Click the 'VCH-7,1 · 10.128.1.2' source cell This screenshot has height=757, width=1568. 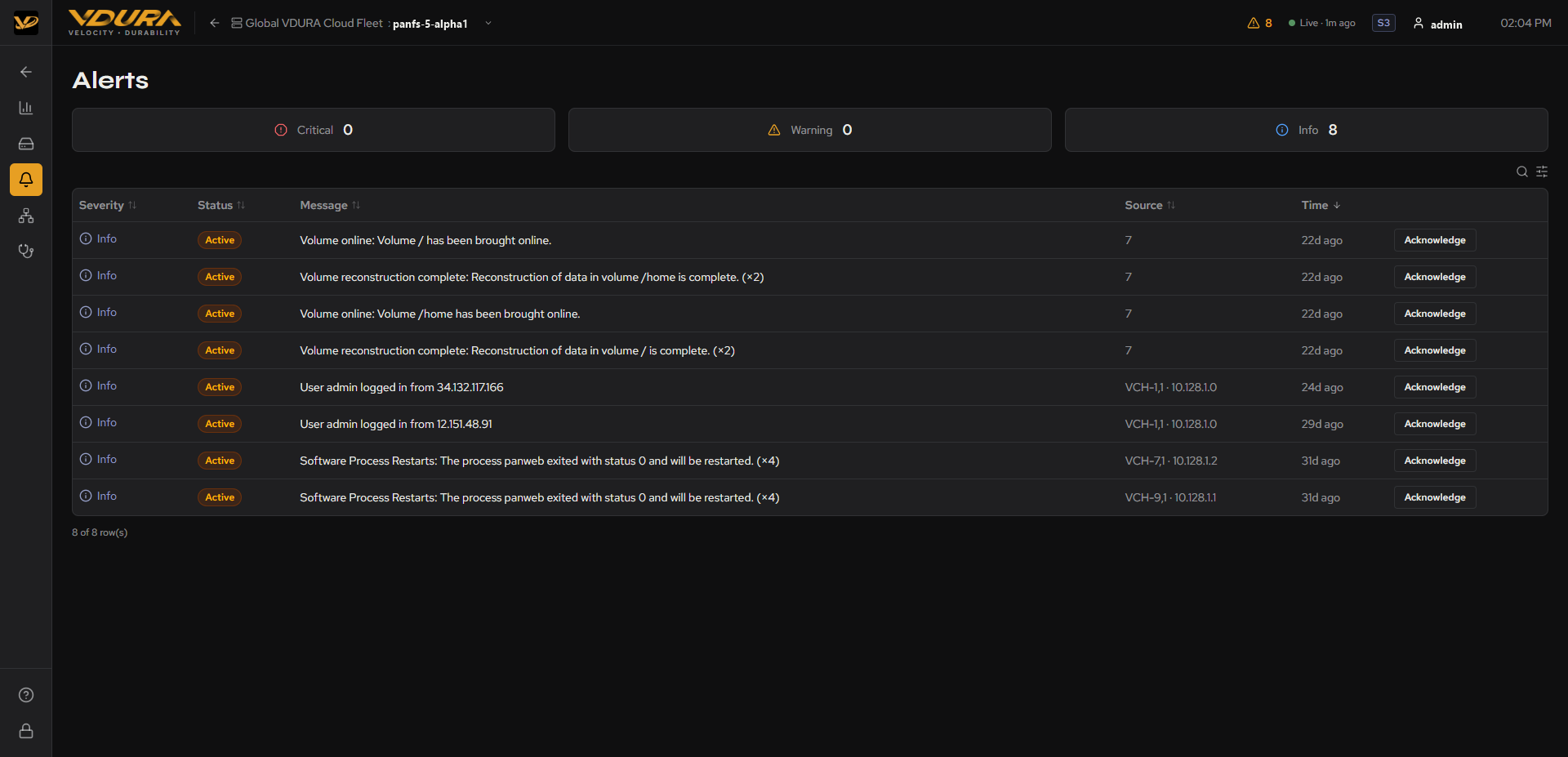click(x=1171, y=461)
